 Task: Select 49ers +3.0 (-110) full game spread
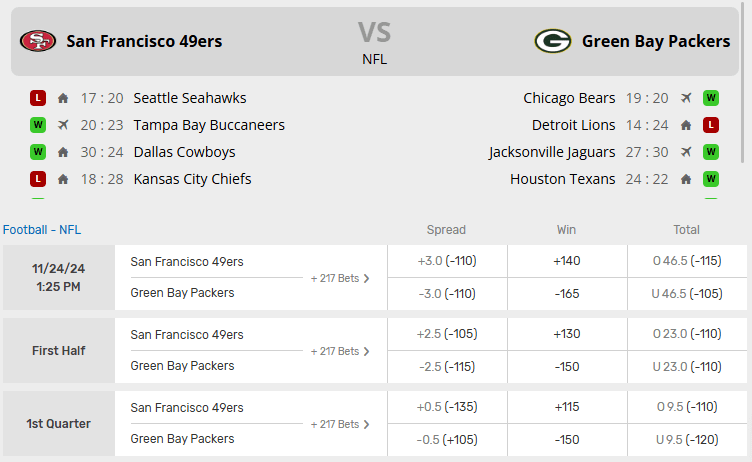click(x=446, y=261)
